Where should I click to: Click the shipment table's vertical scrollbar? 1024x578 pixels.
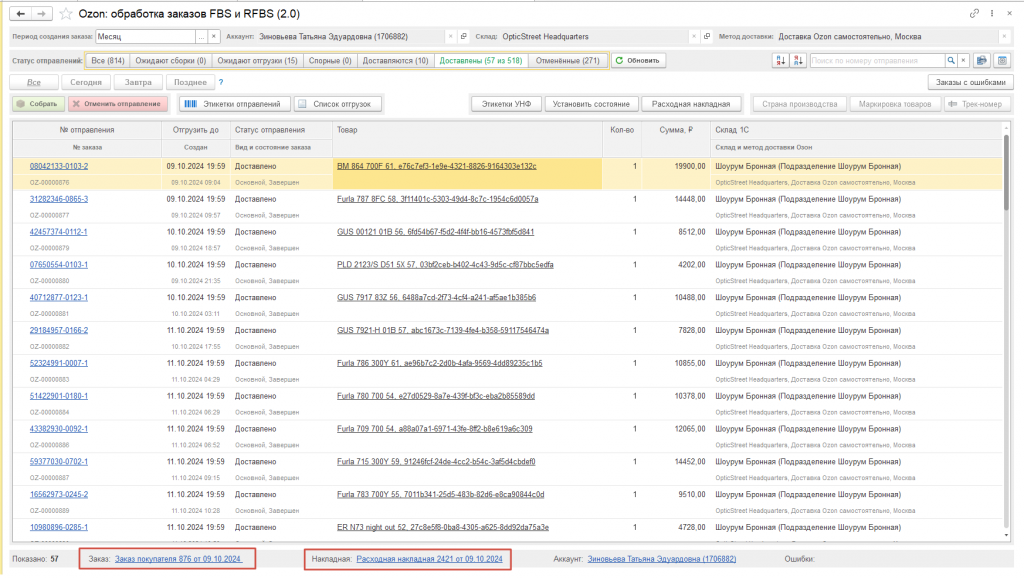[x=1006, y=330]
